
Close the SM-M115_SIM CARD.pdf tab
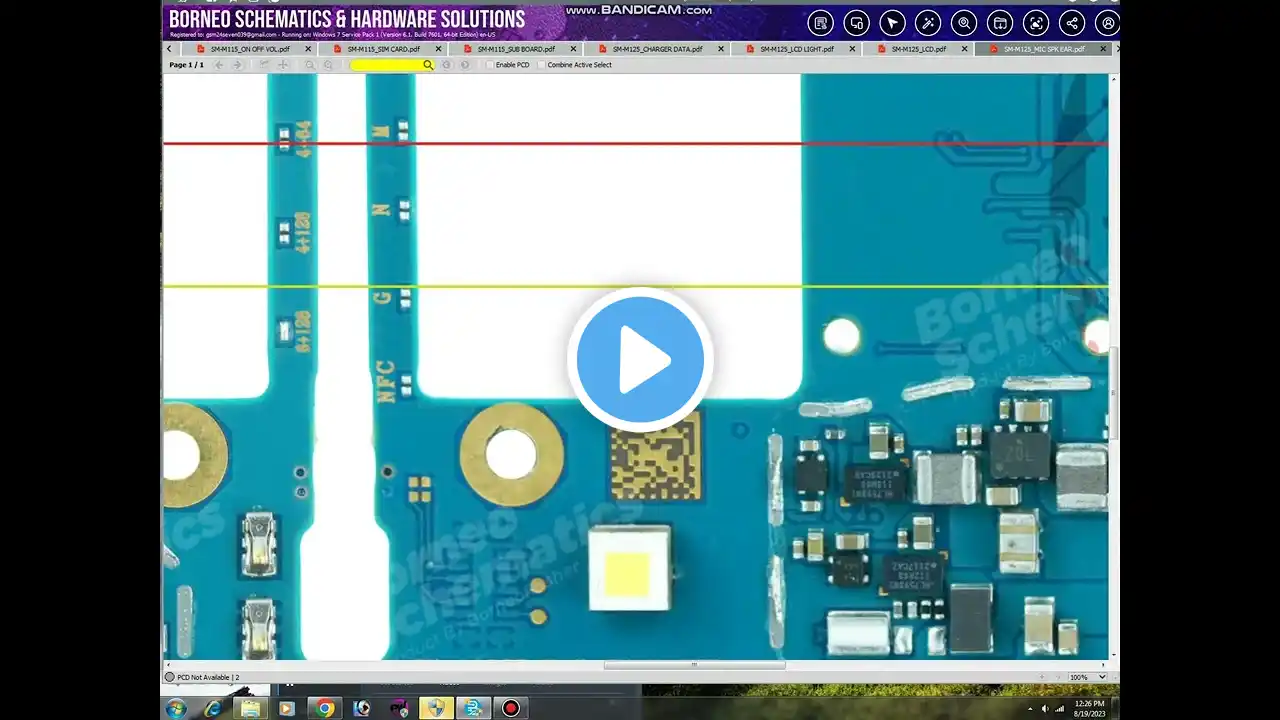(439, 49)
